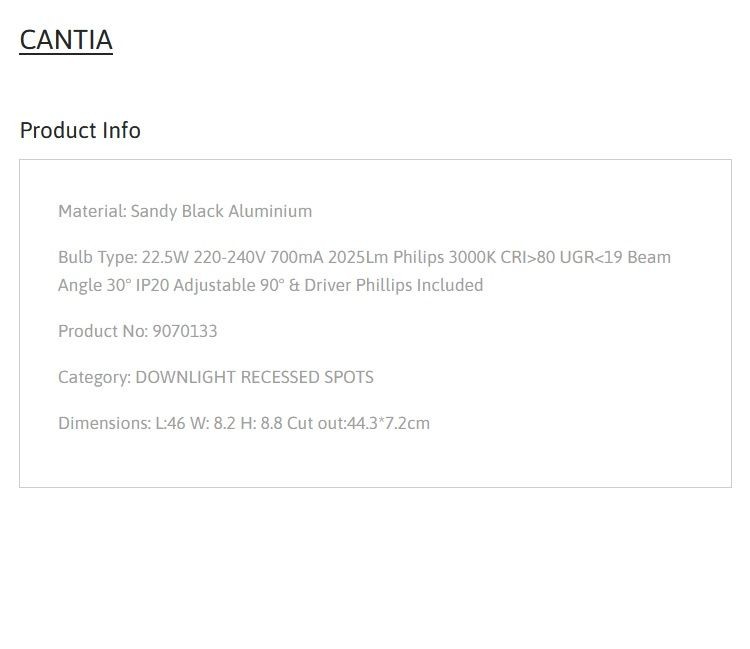The width and height of the screenshot is (750, 649).
Task: Click the DOWNLIGHT RECESSED SPOTS category text
Action: [x=254, y=377]
